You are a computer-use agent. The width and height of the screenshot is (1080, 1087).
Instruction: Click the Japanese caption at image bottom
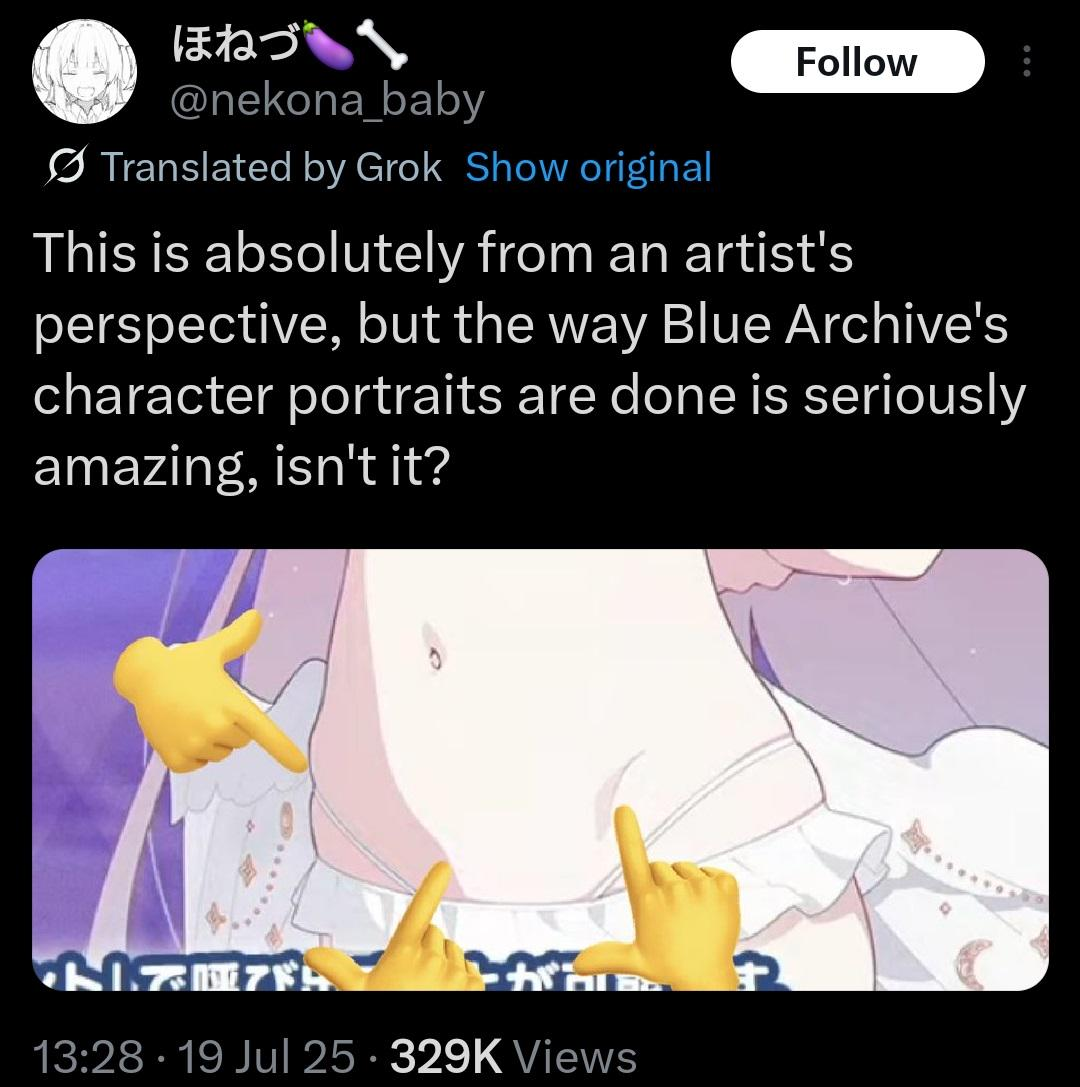pos(409,977)
